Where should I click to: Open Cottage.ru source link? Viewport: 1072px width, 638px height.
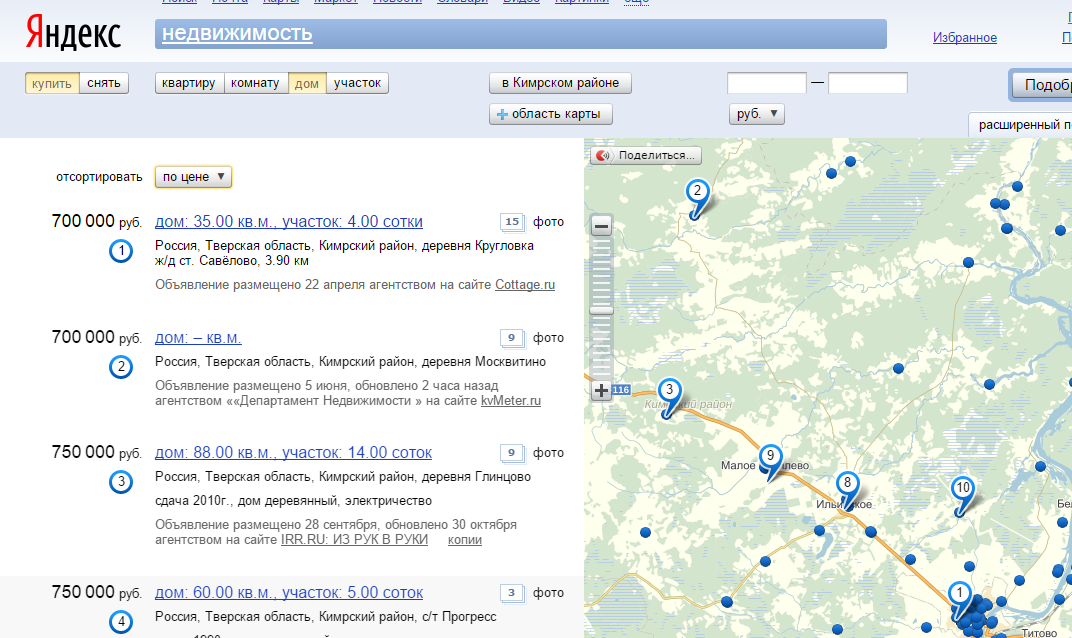coord(525,285)
